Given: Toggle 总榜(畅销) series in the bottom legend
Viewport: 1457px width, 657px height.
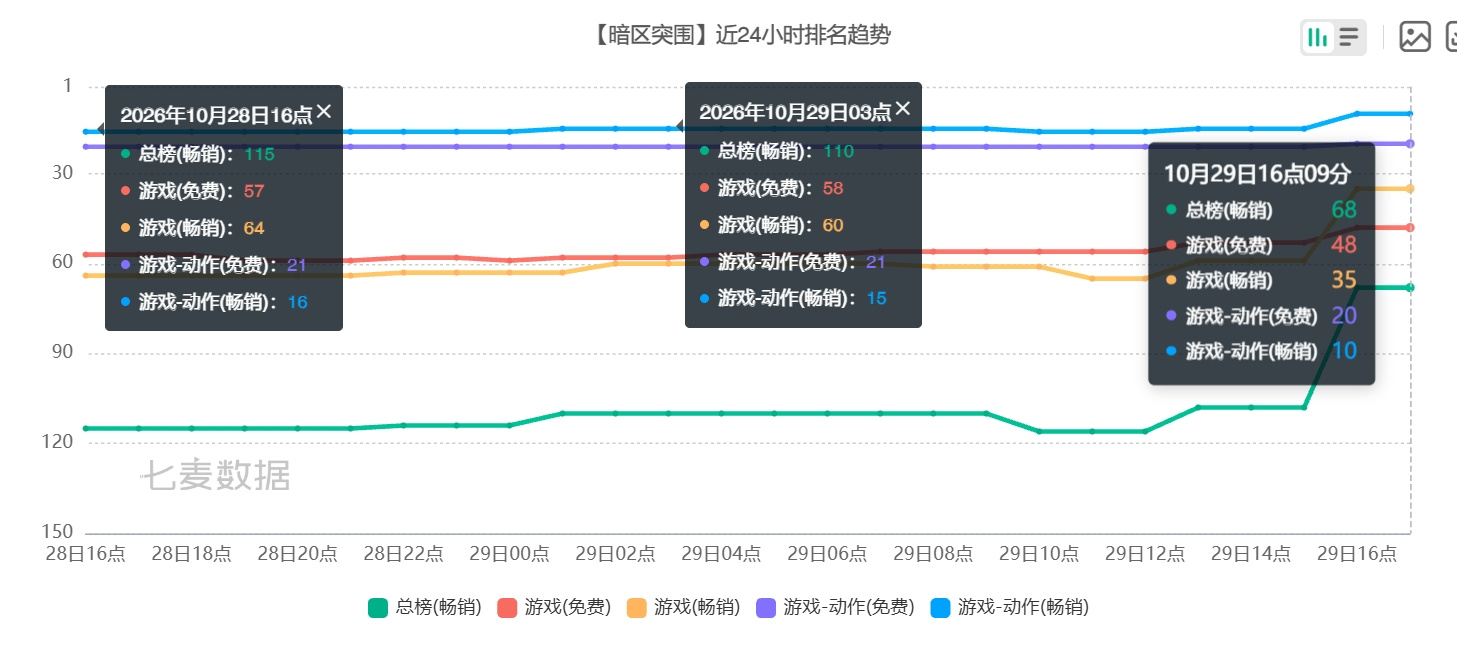Looking at the screenshot, I should pyautogui.click(x=425, y=607).
